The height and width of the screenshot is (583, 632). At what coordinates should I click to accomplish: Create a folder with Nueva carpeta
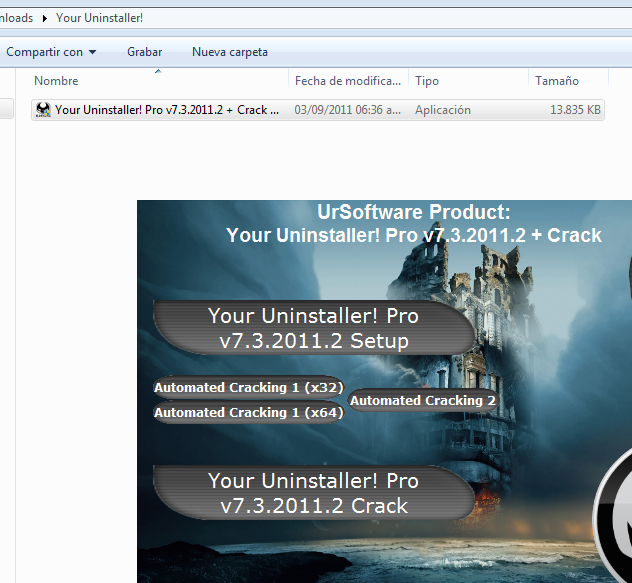[x=230, y=52]
